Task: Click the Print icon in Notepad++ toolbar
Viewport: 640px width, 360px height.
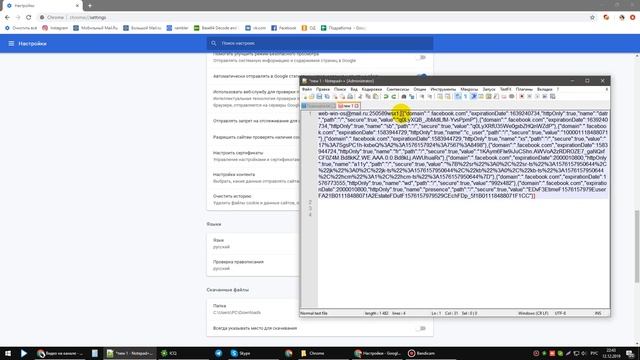Action: 350,96
